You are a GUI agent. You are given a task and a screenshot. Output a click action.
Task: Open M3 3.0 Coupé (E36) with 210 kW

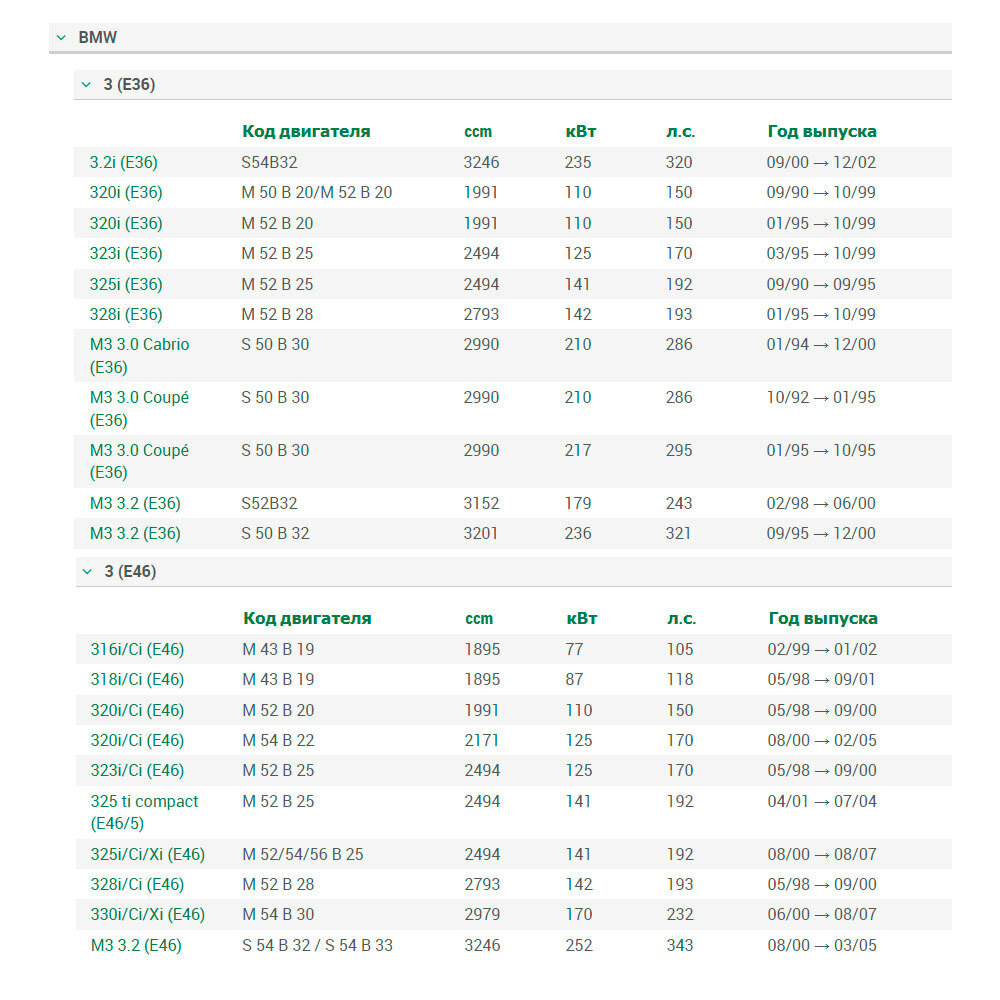coord(140,409)
